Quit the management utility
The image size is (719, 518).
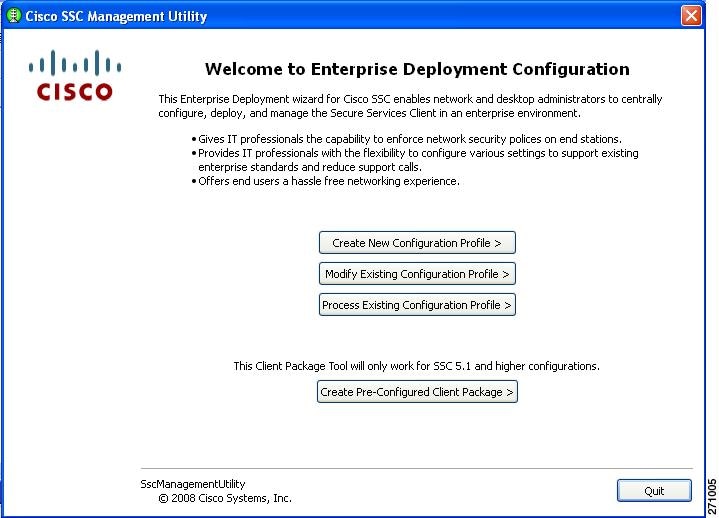point(654,491)
